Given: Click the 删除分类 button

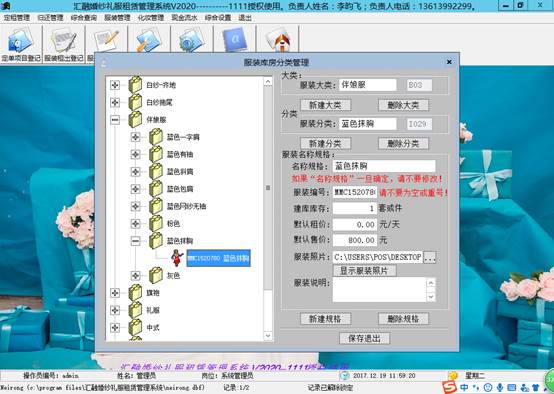Looking at the screenshot, I should (403, 143).
